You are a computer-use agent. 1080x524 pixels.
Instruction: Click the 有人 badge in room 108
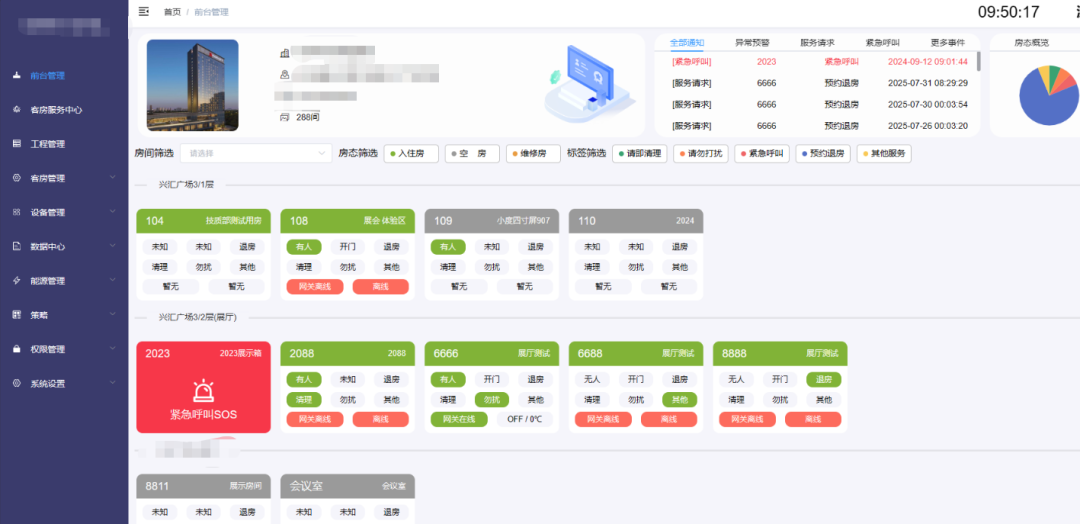(x=304, y=247)
